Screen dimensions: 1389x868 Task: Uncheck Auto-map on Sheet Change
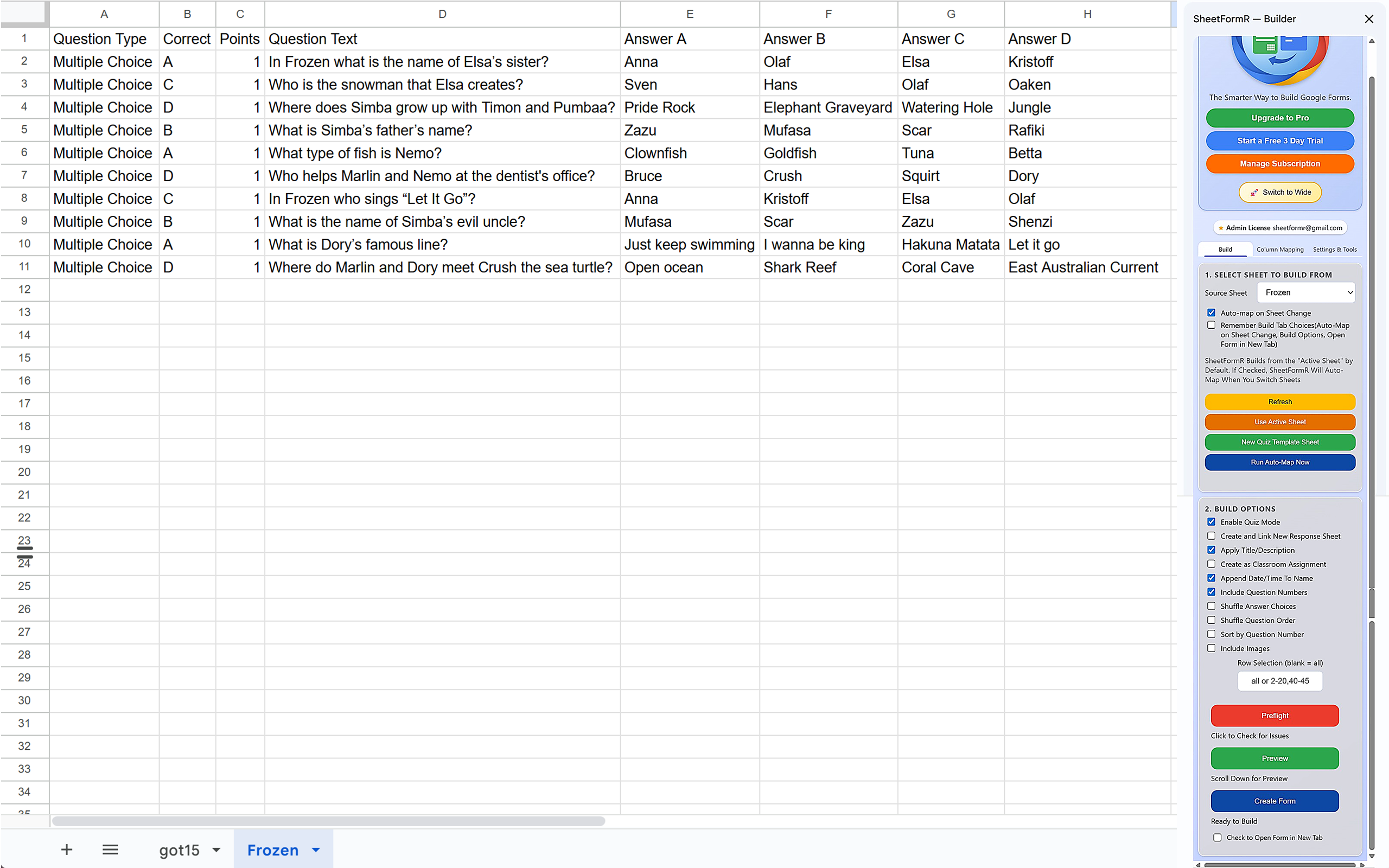coord(1211,312)
